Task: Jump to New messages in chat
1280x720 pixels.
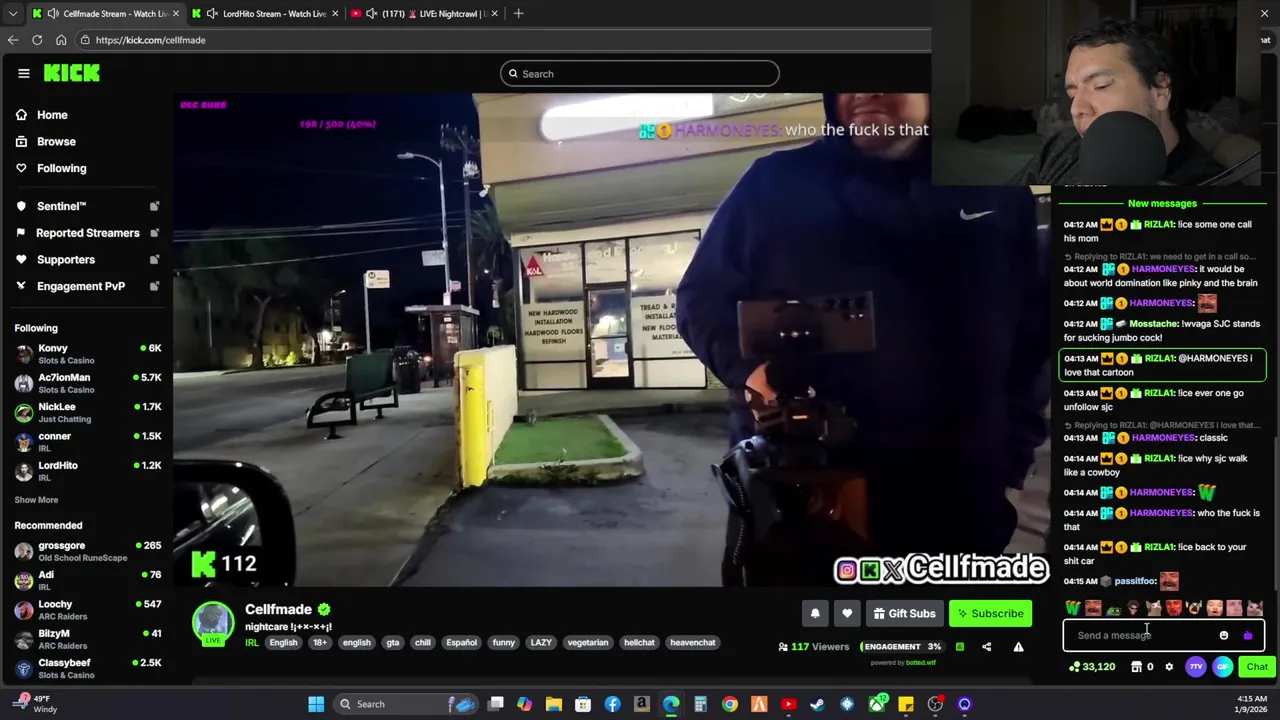Action: (x=1162, y=203)
